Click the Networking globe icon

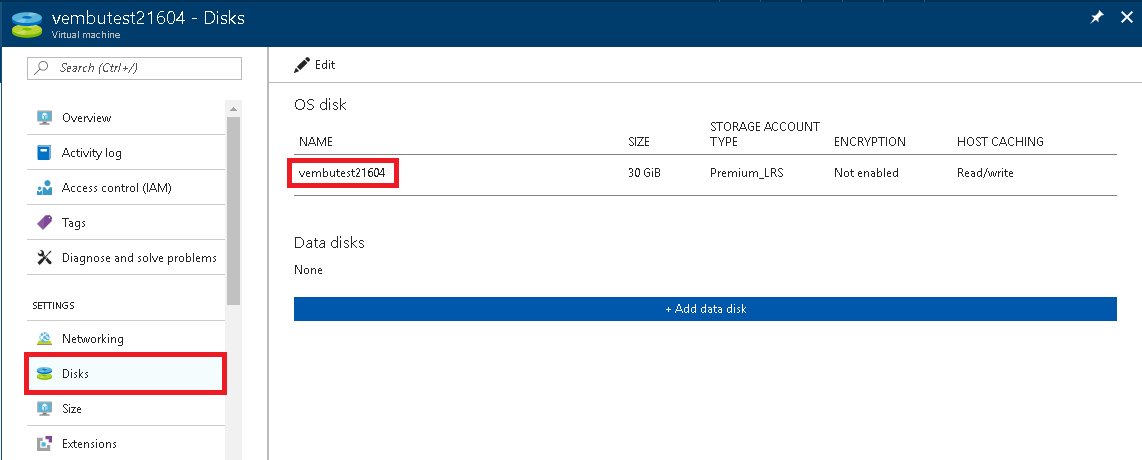click(x=44, y=338)
